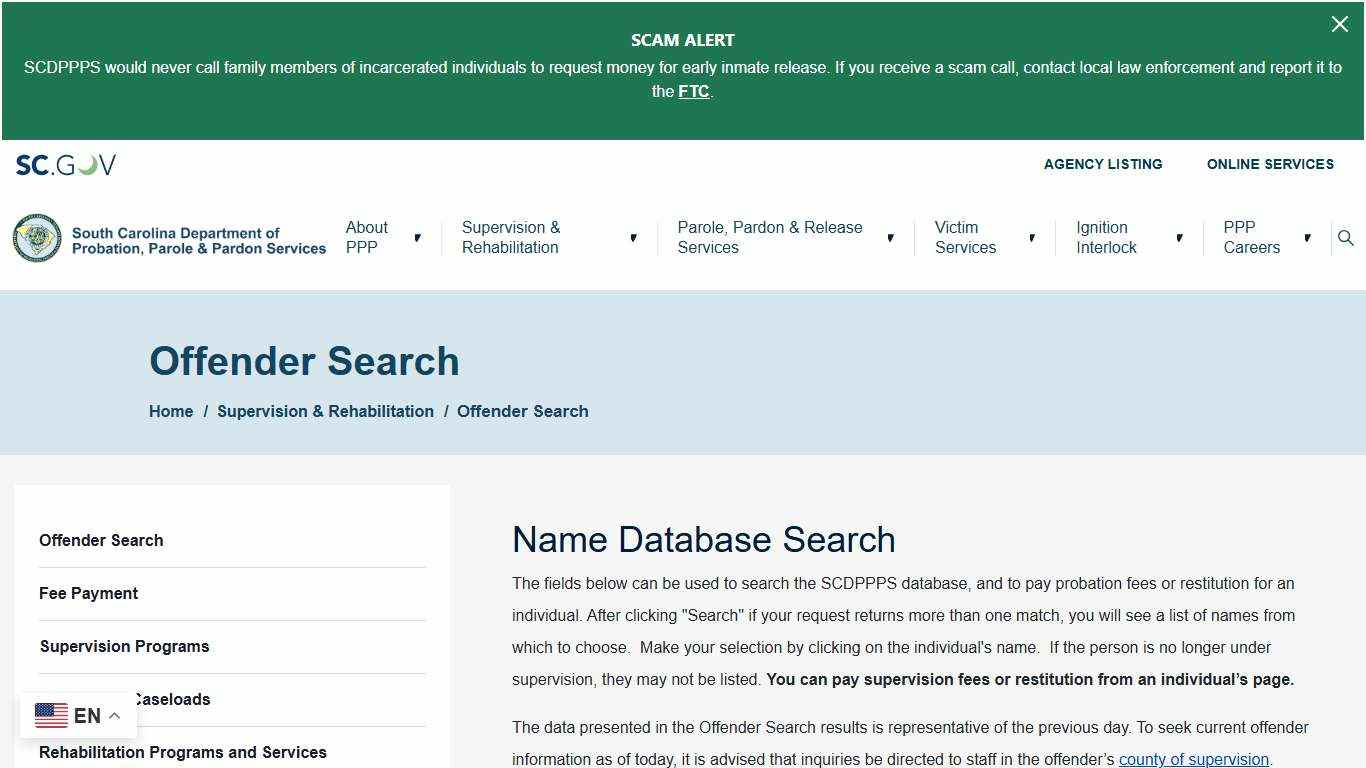
Task: Select Fee Payment in the sidebar
Action: (88, 593)
